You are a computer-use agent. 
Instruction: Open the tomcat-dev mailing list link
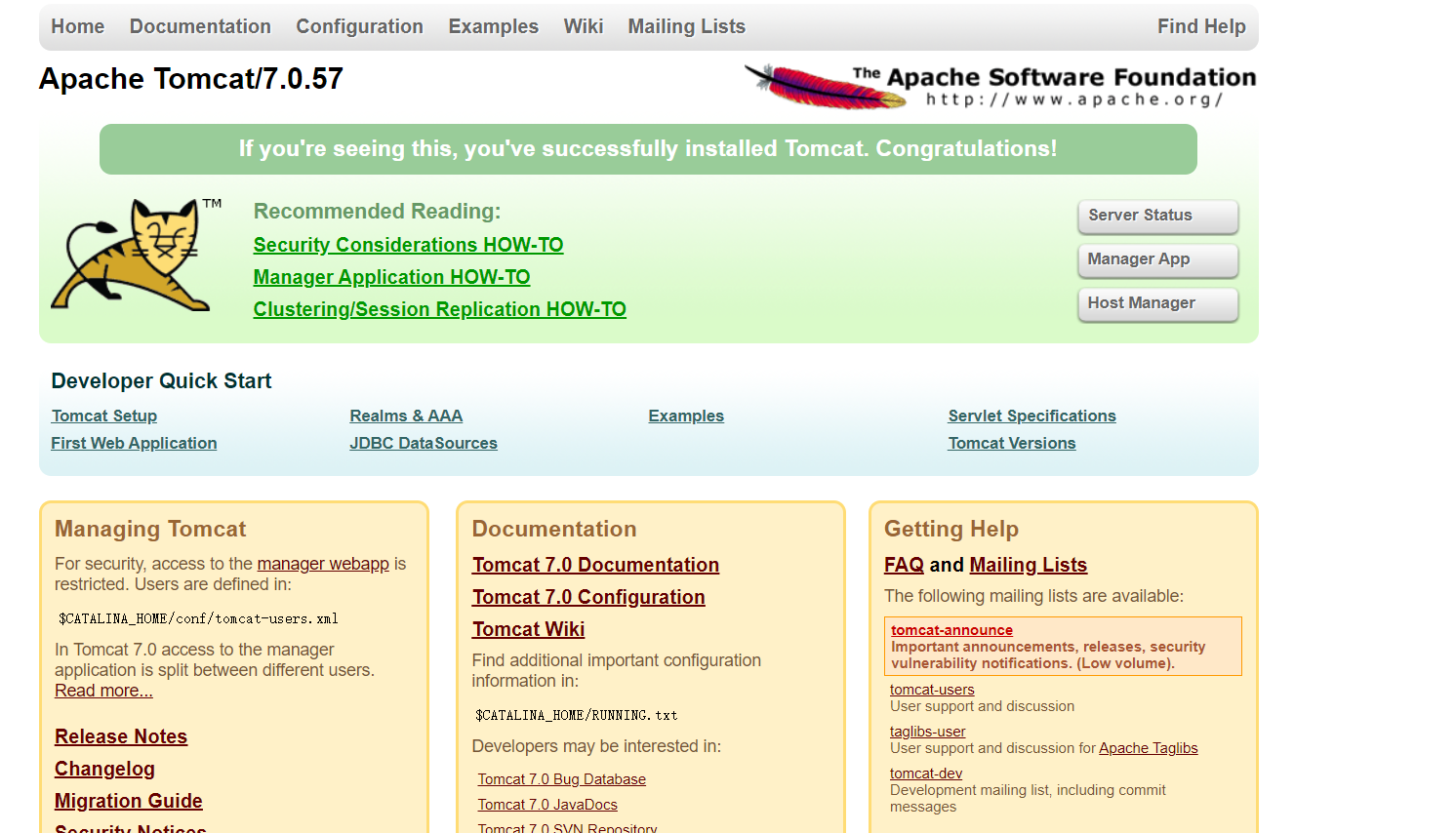pos(926,773)
